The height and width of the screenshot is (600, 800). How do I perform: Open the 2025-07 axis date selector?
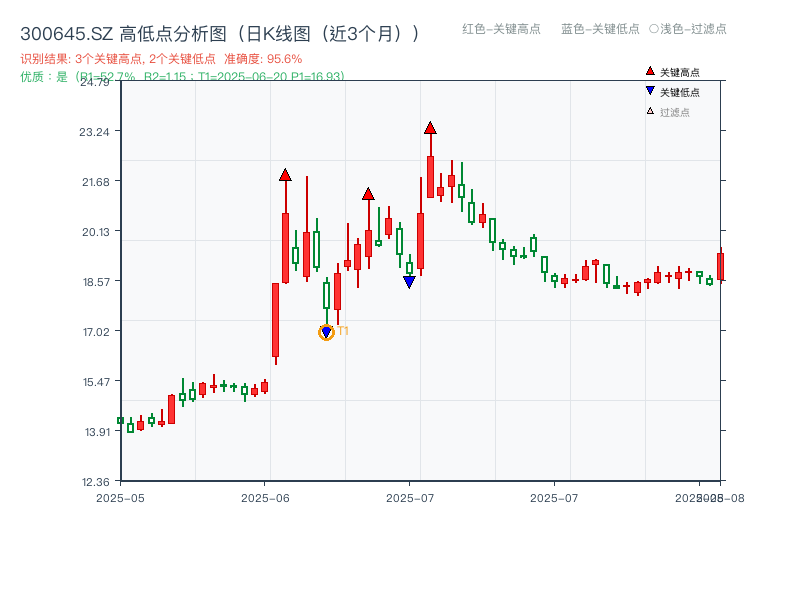pos(411,495)
